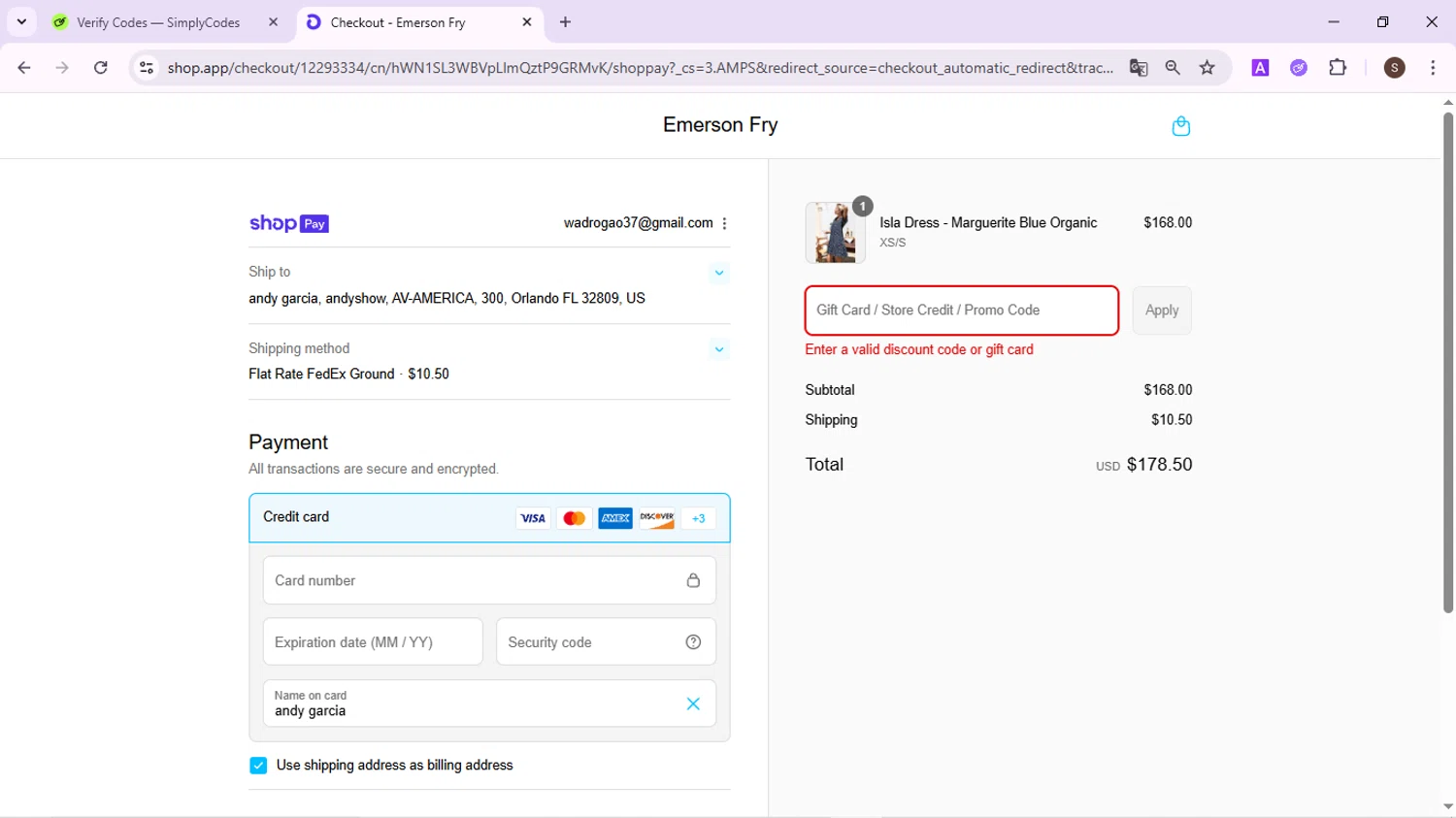Screen dimensions: 1456x818
Task: Click the Shipping $10.50 value in summary
Action: pyautogui.click(x=1172, y=420)
